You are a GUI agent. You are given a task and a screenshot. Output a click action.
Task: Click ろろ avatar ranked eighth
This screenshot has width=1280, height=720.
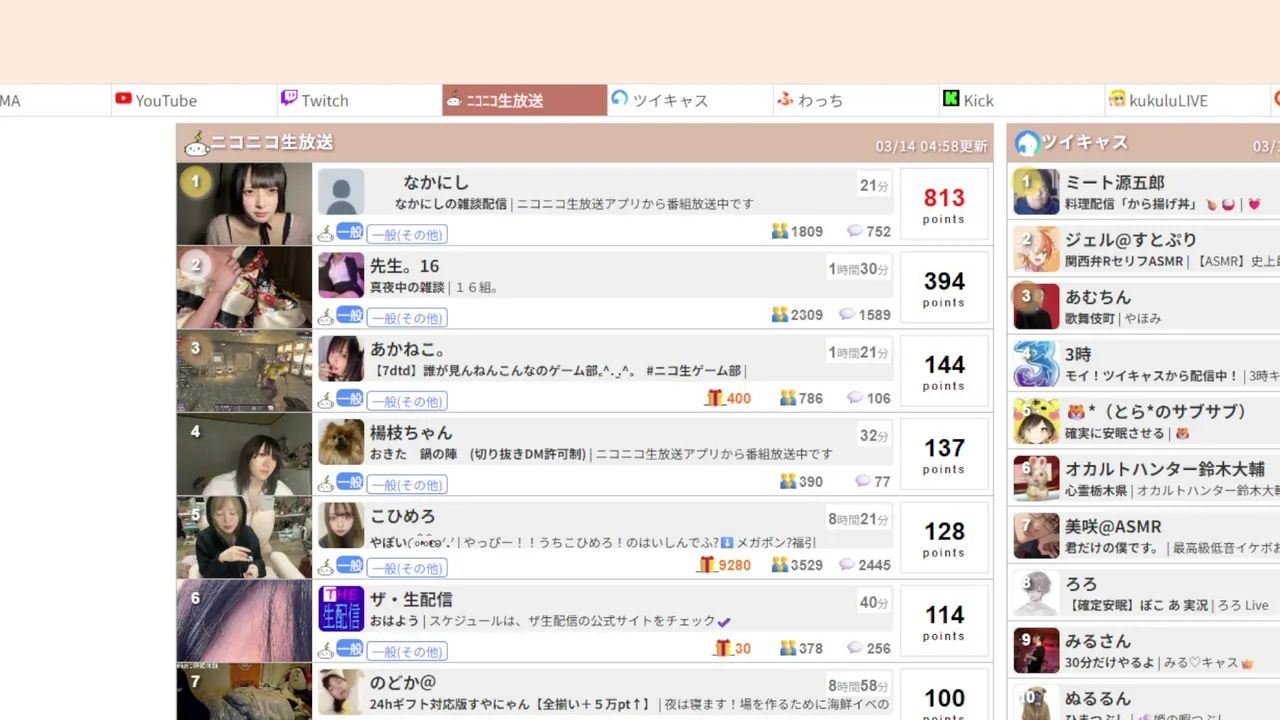click(x=1036, y=593)
